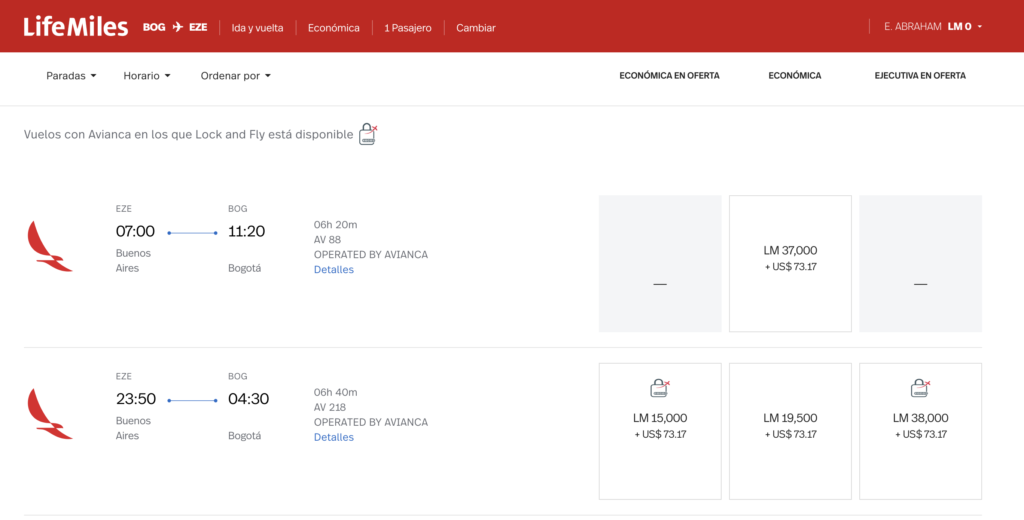Select the Económica en Oferta column header
Image resolution: width=1024 pixels, height=520 pixels.
coord(669,76)
